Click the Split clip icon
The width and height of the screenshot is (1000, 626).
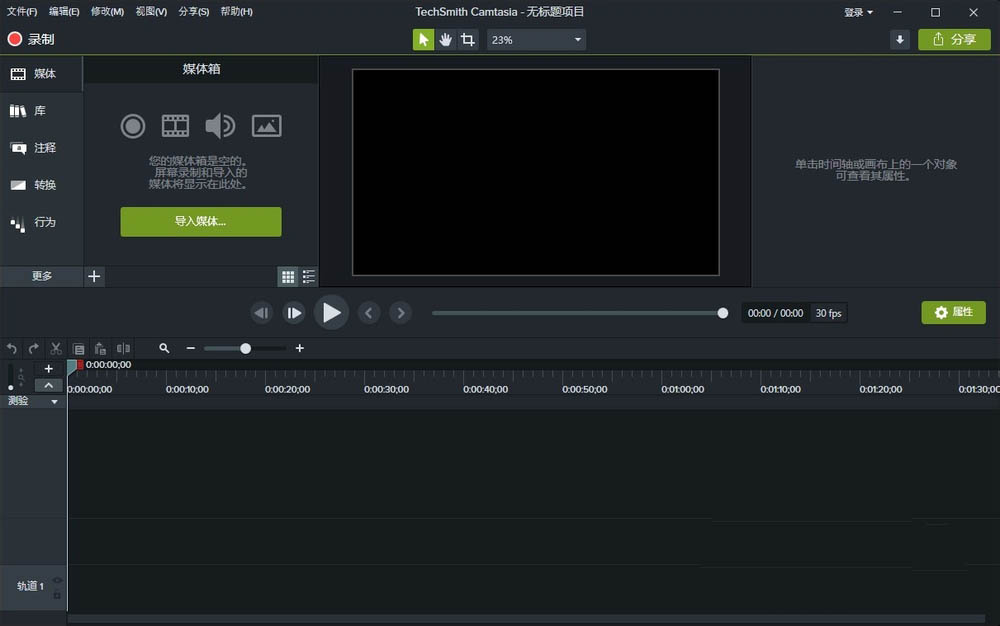coord(123,348)
